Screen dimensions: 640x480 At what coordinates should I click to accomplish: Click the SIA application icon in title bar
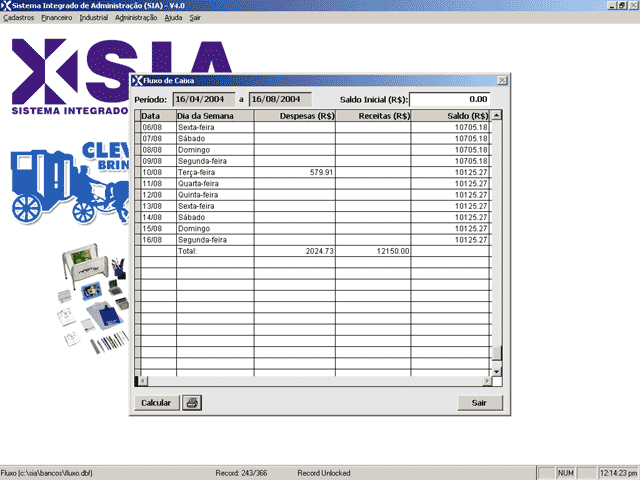(x=7, y=6)
